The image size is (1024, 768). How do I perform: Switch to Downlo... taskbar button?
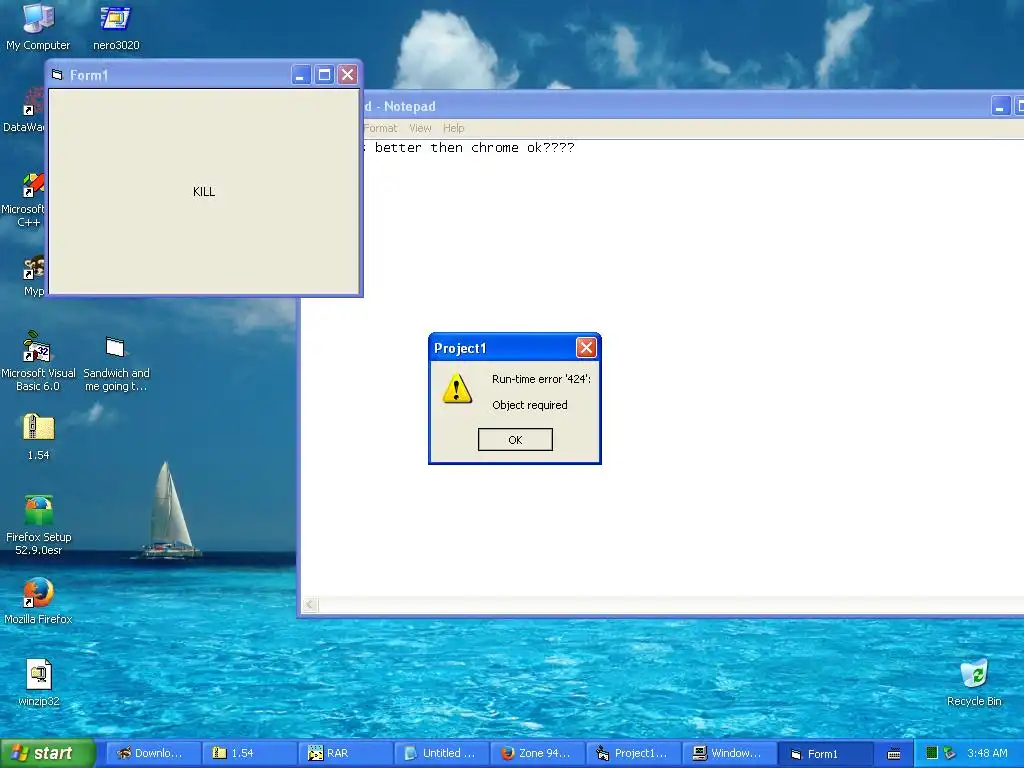152,753
